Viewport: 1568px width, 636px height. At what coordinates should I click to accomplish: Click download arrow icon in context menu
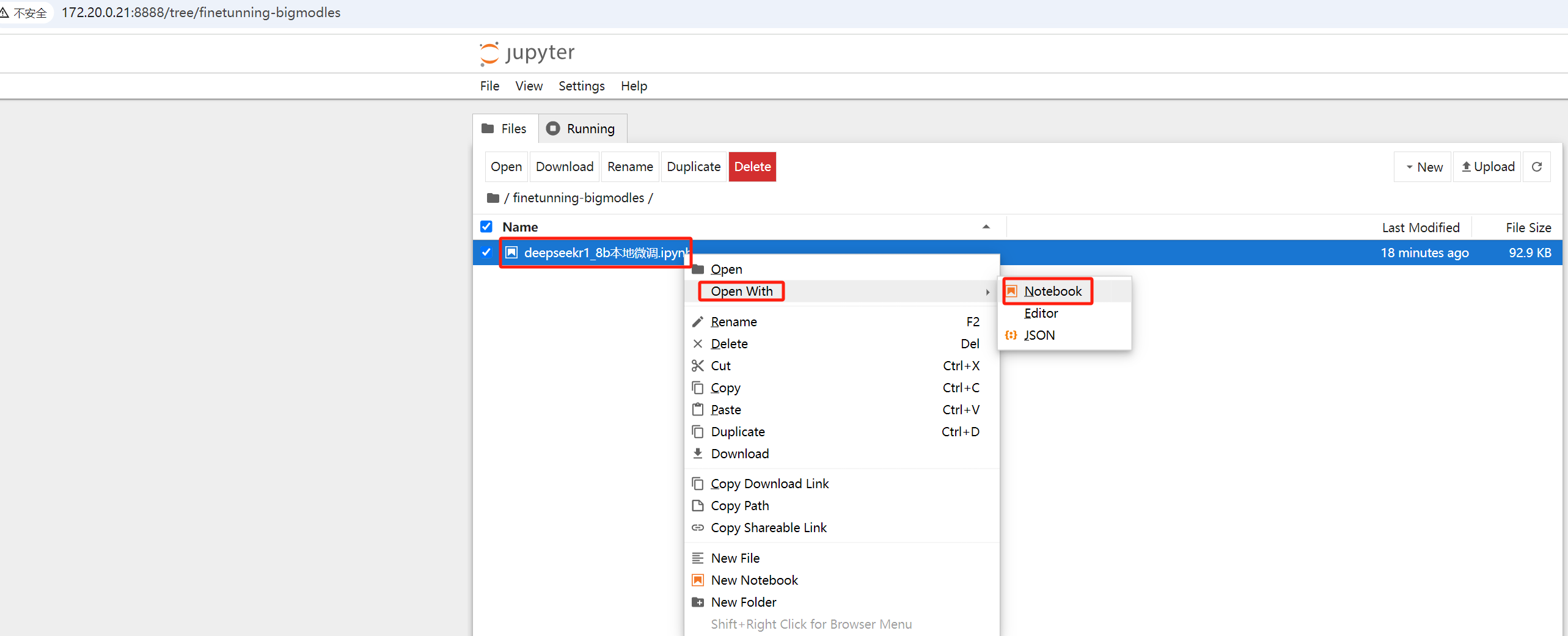click(697, 453)
